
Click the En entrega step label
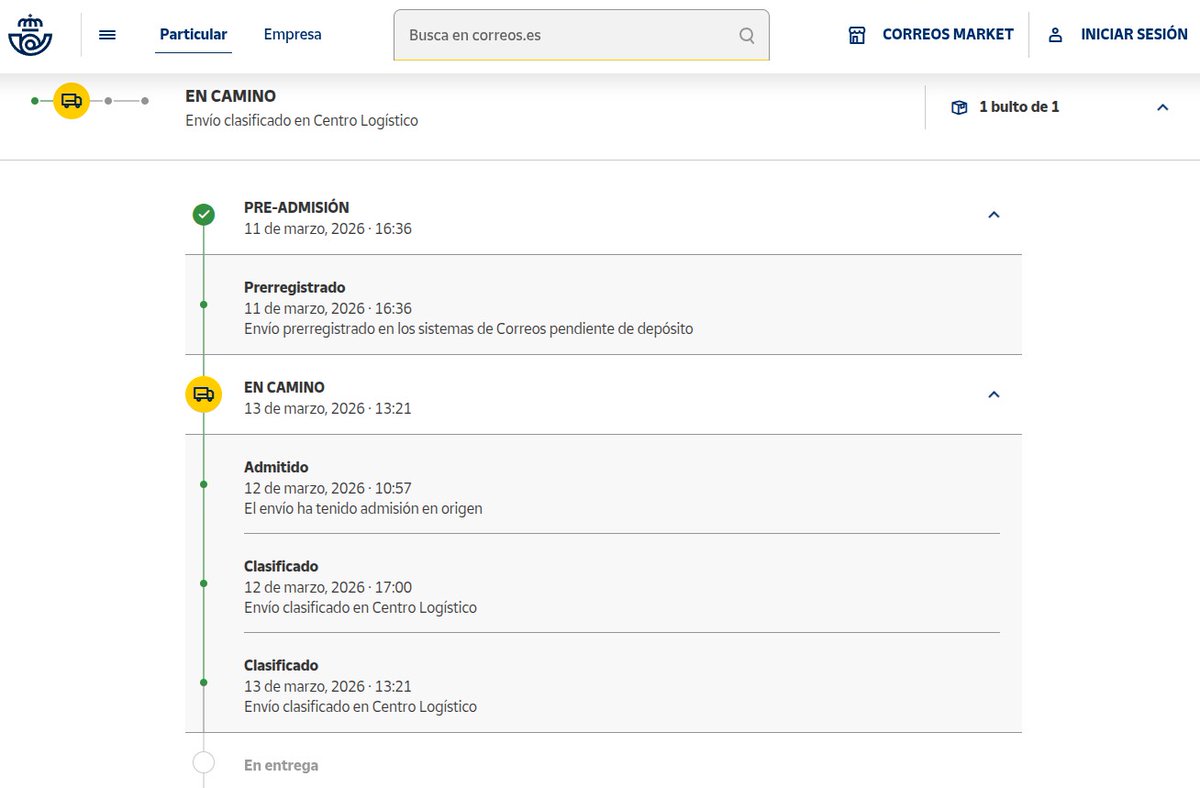coord(281,765)
